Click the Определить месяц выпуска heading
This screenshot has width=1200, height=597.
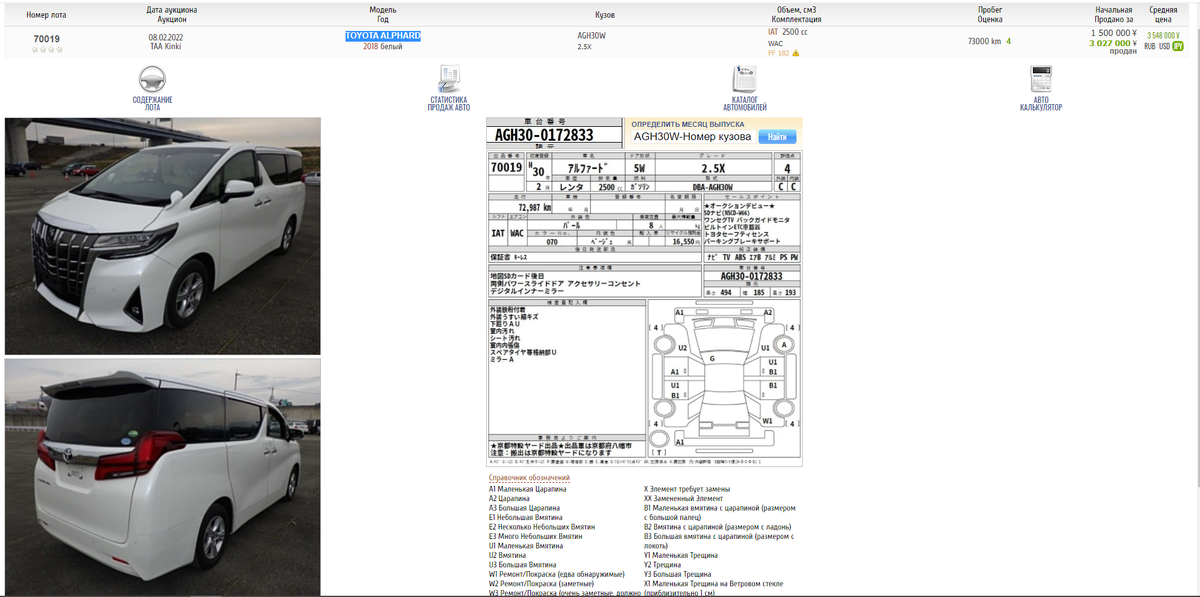[x=688, y=124]
